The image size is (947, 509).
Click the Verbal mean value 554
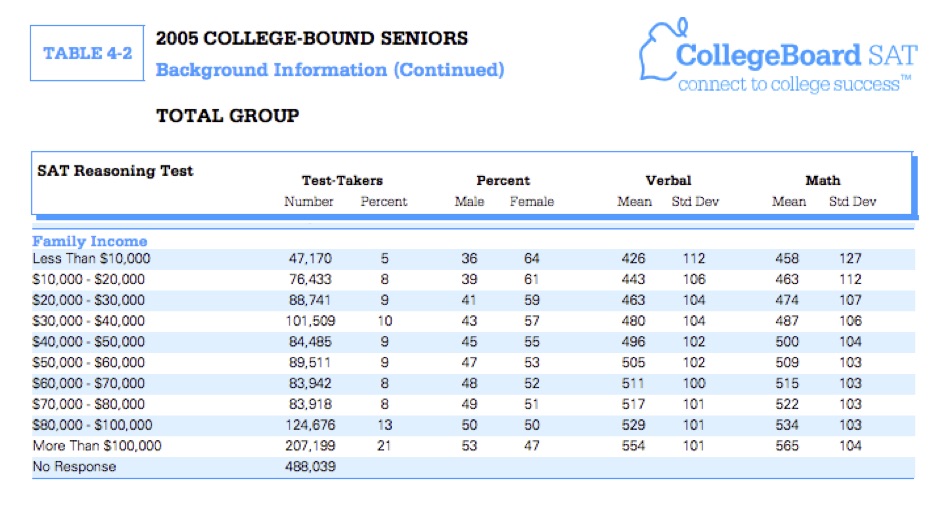[x=634, y=446]
